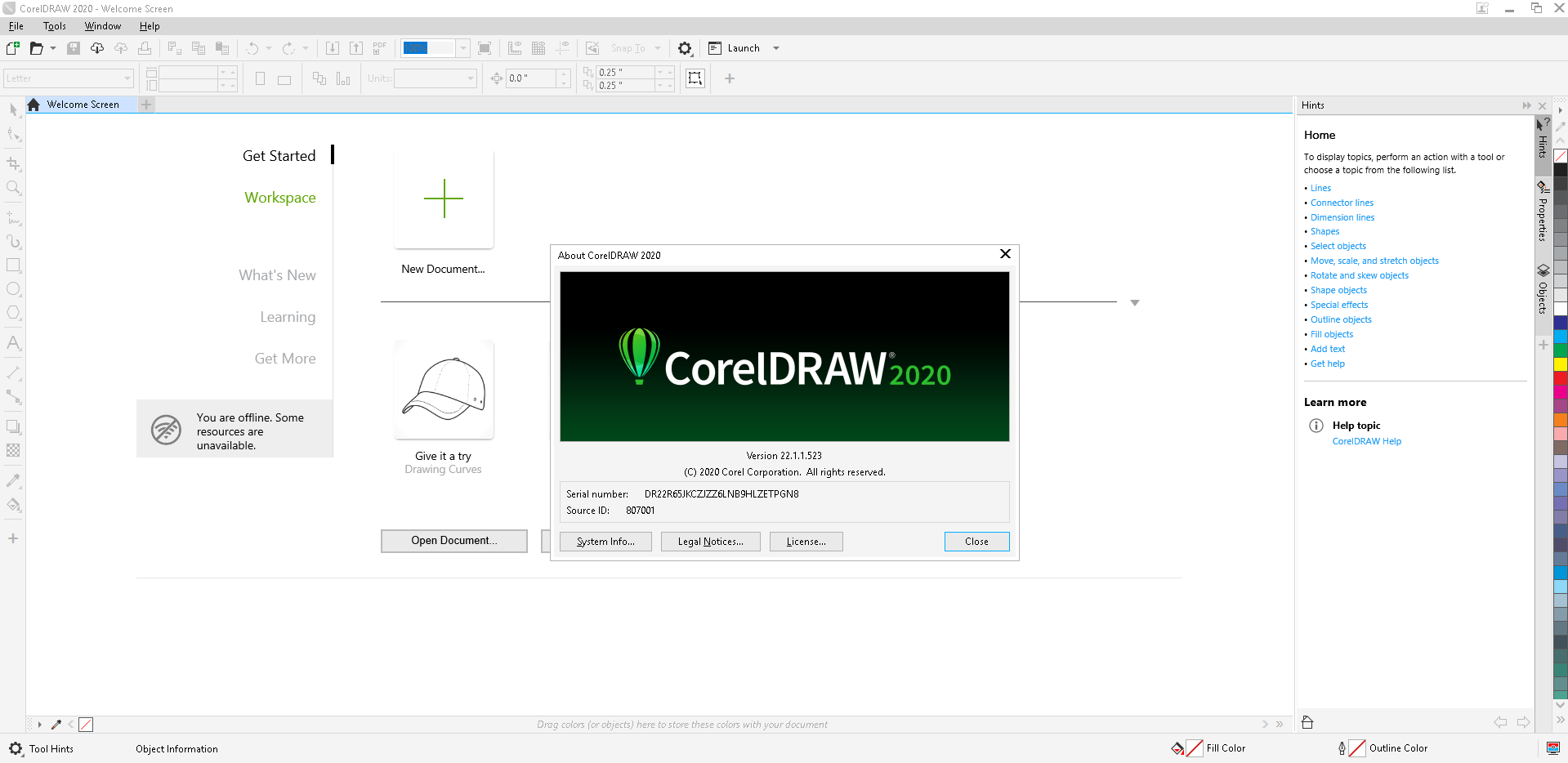Click the nudge distance input field
Image resolution: width=1568 pixels, height=763 pixels.
[531, 78]
